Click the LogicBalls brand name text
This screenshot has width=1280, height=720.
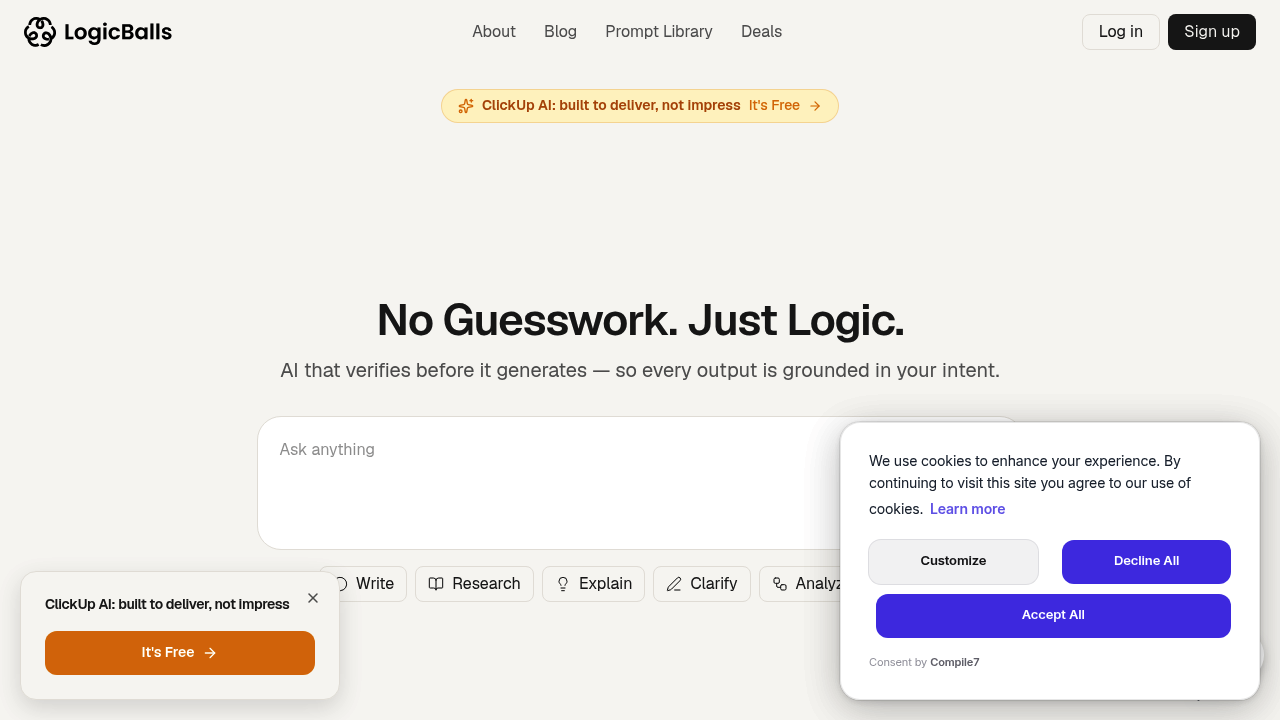pos(118,32)
